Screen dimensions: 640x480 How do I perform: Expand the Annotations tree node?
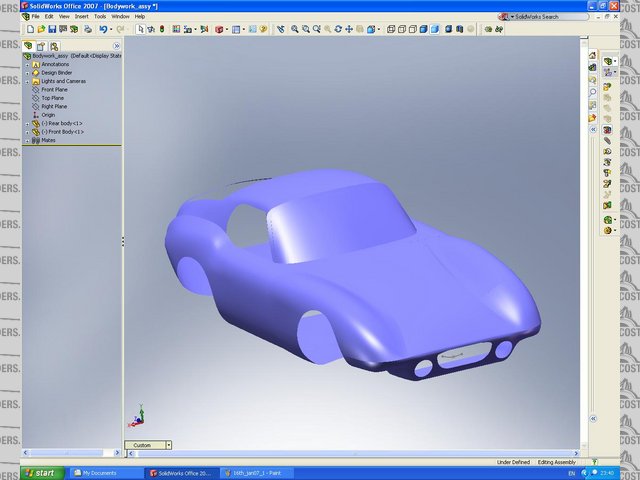point(27,64)
